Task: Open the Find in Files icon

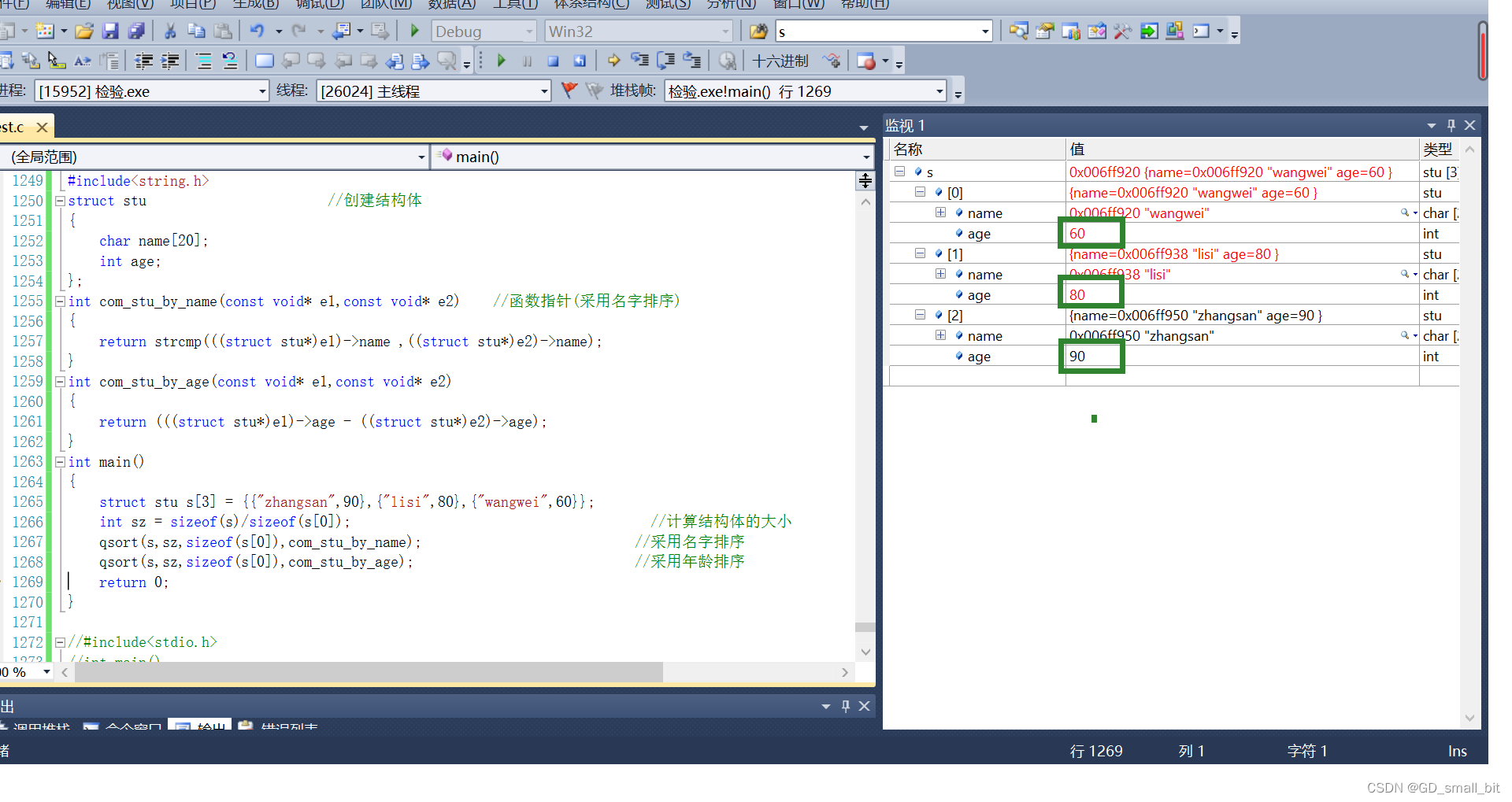Action: point(758,31)
